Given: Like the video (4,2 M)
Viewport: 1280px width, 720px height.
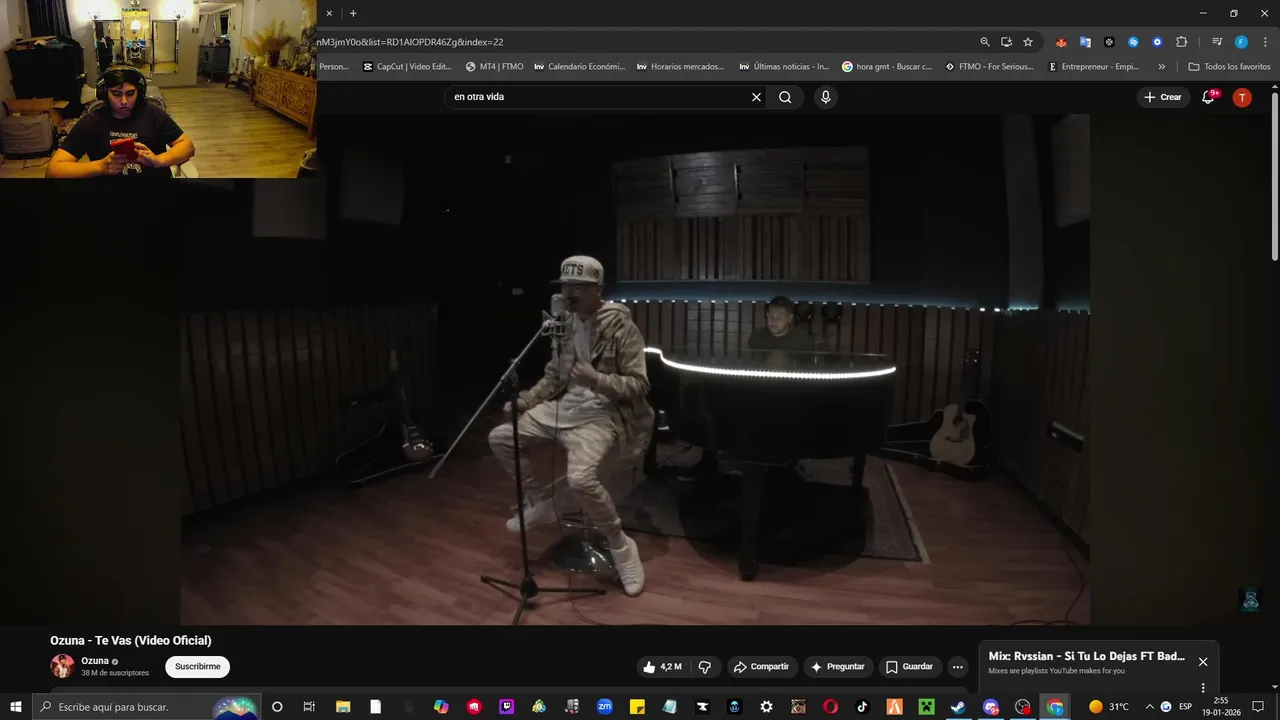Looking at the screenshot, I should point(662,667).
